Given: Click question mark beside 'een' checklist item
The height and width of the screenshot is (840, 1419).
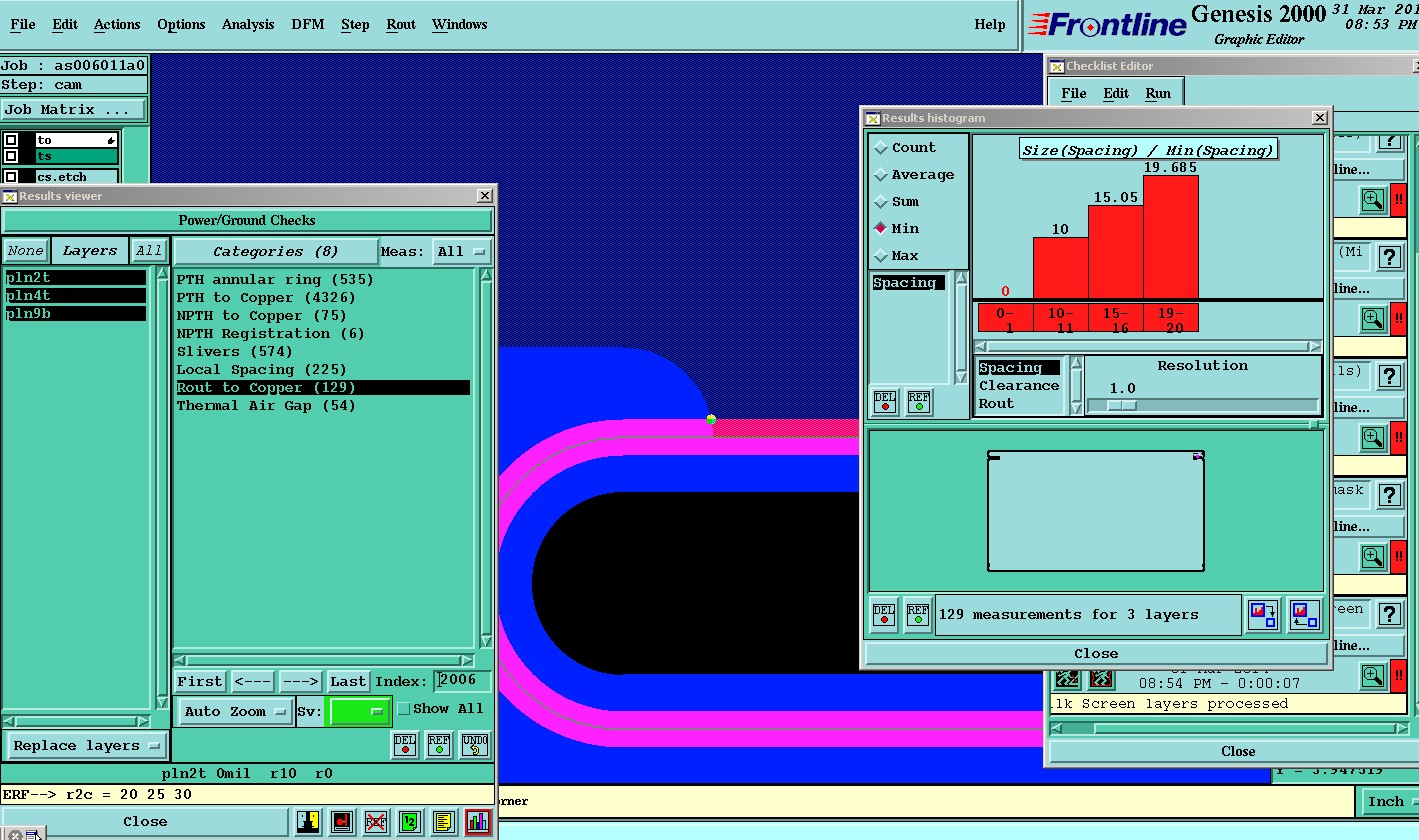Looking at the screenshot, I should coord(1389,613).
